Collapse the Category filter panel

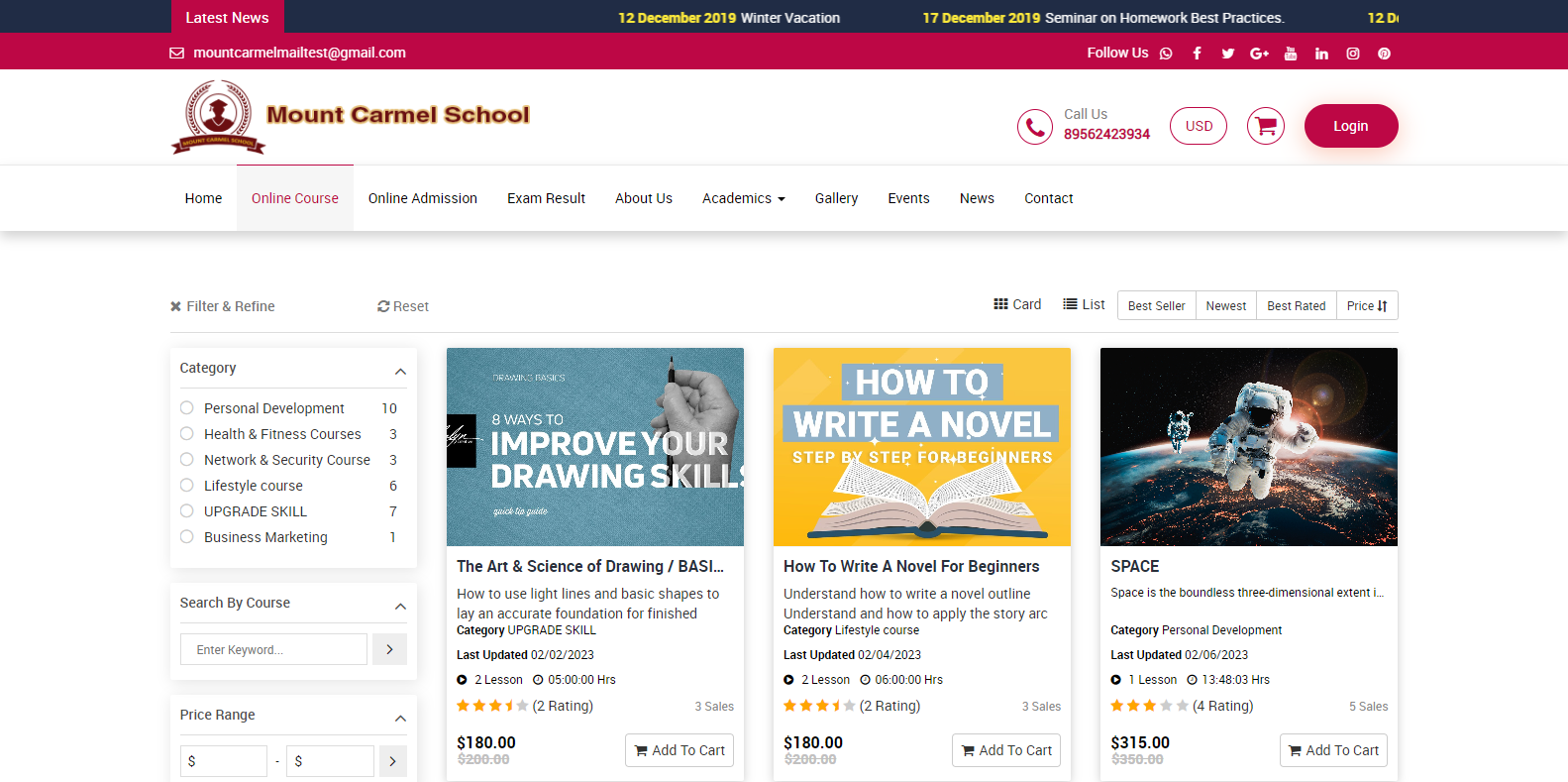pos(400,372)
